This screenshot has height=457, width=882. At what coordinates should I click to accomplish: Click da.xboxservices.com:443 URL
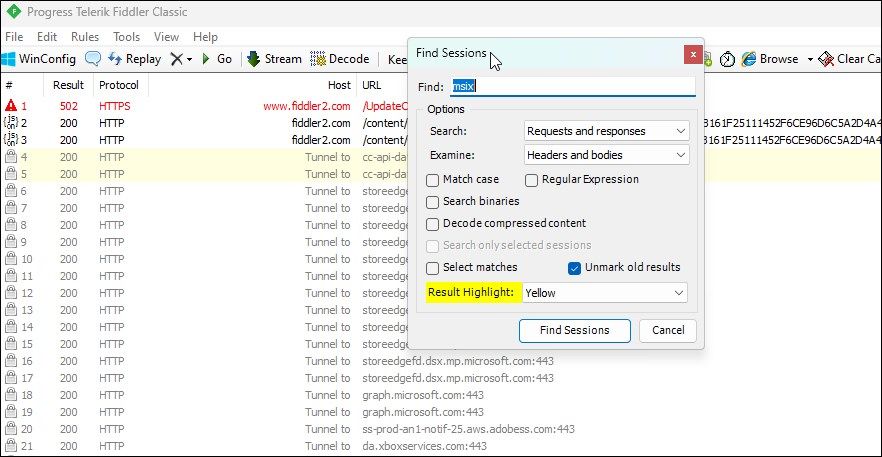[x=424, y=446]
